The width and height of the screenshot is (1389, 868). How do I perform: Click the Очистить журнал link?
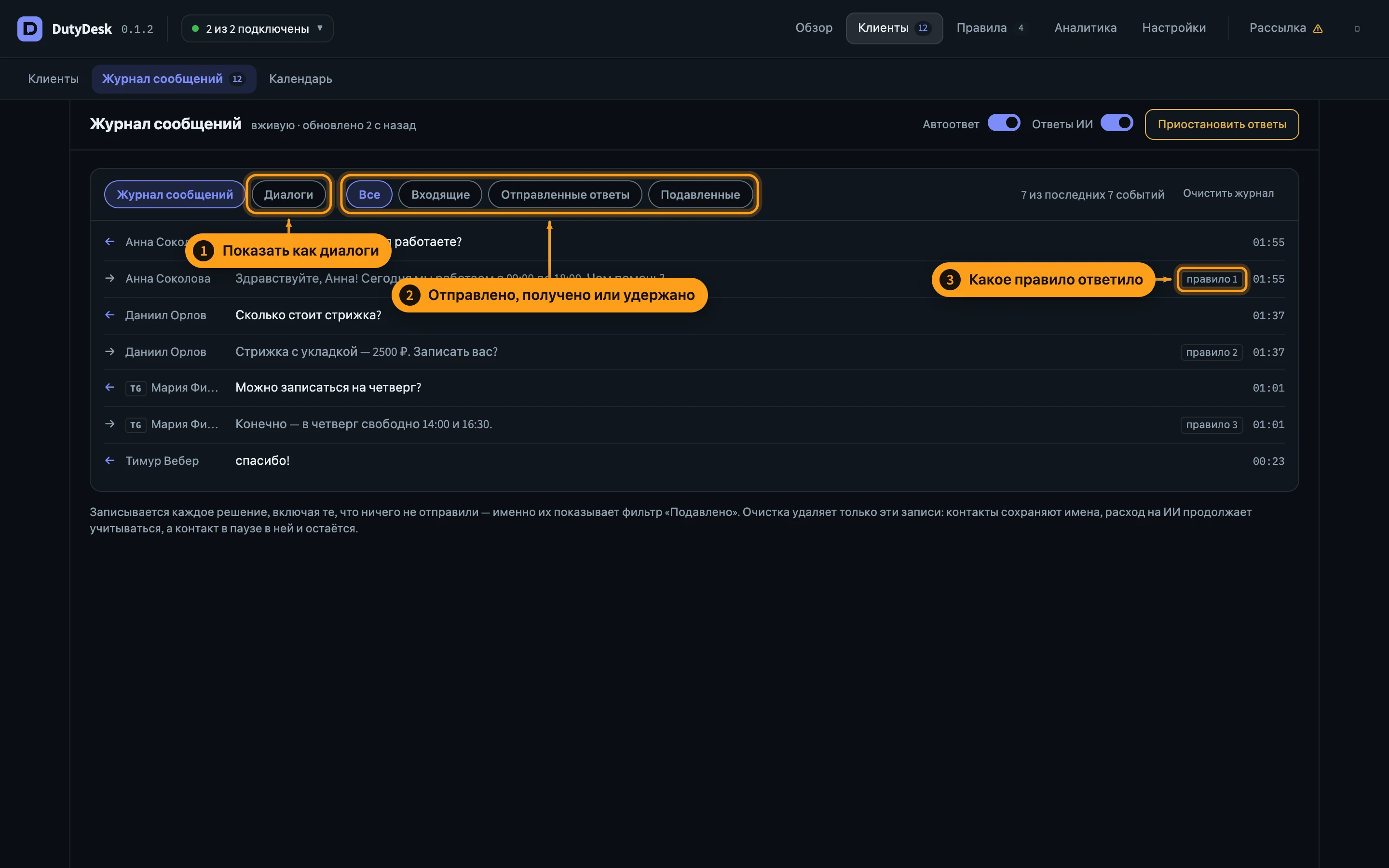pos(1228,193)
